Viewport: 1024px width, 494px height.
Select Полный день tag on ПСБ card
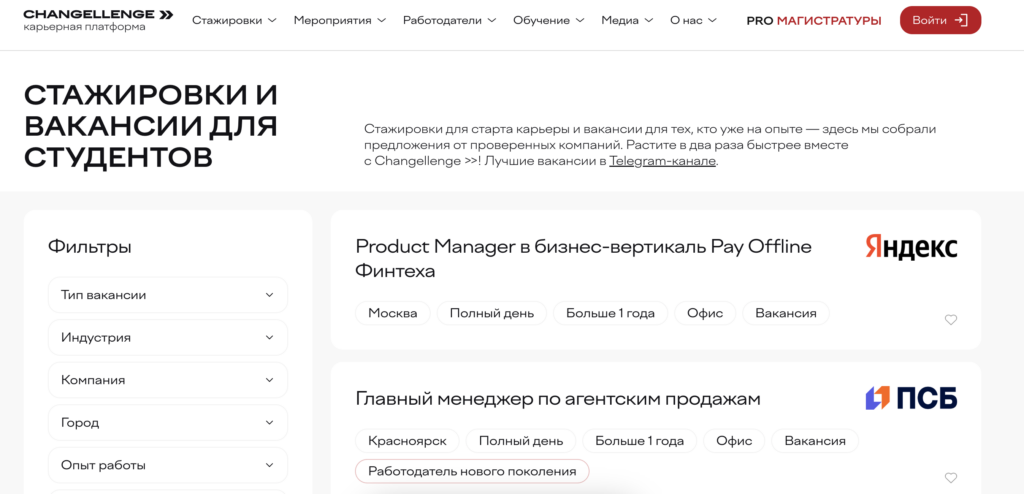[x=520, y=441]
